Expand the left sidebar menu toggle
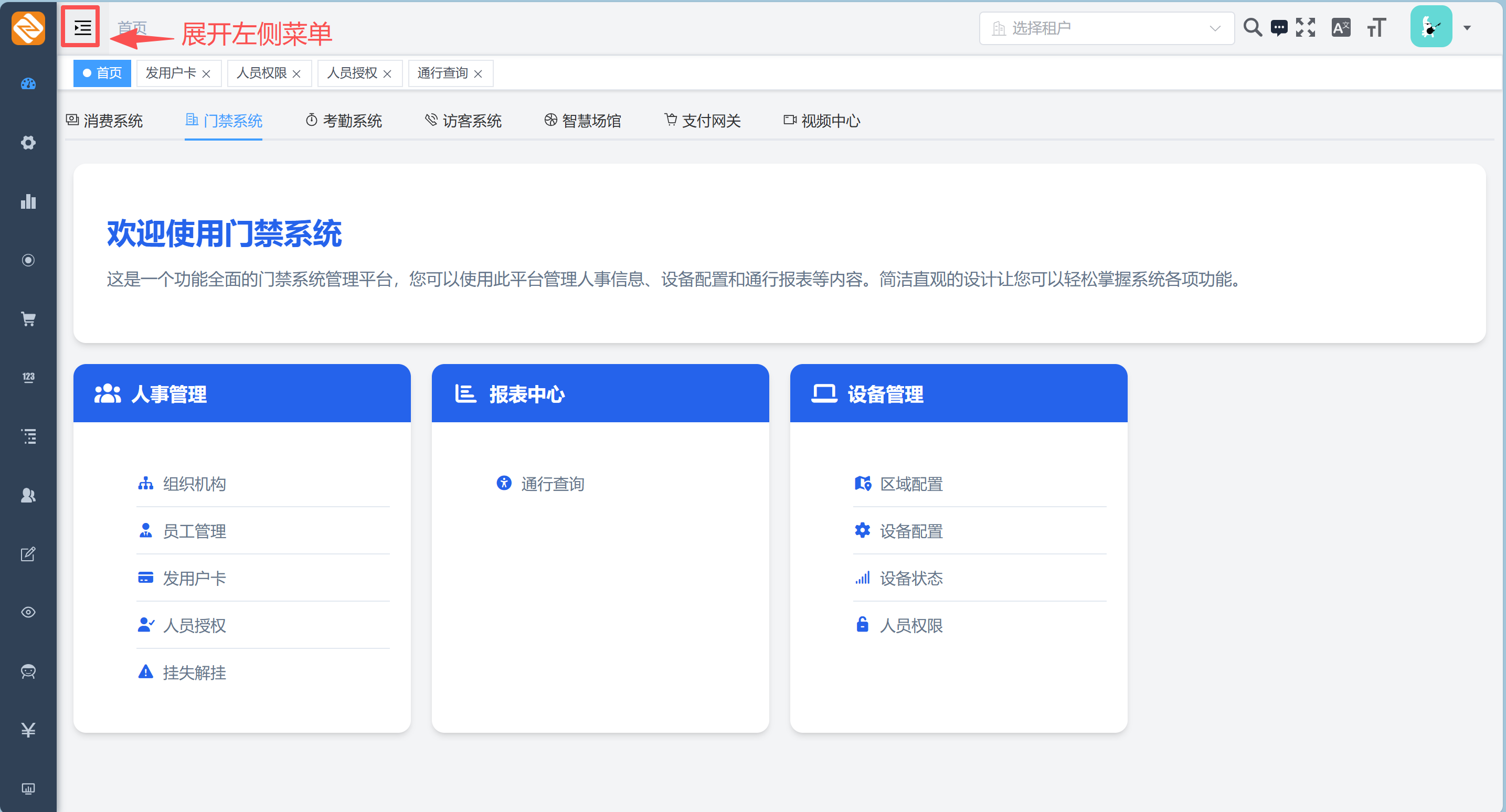The height and width of the screenshot is (812, 1506). (81, 27)
